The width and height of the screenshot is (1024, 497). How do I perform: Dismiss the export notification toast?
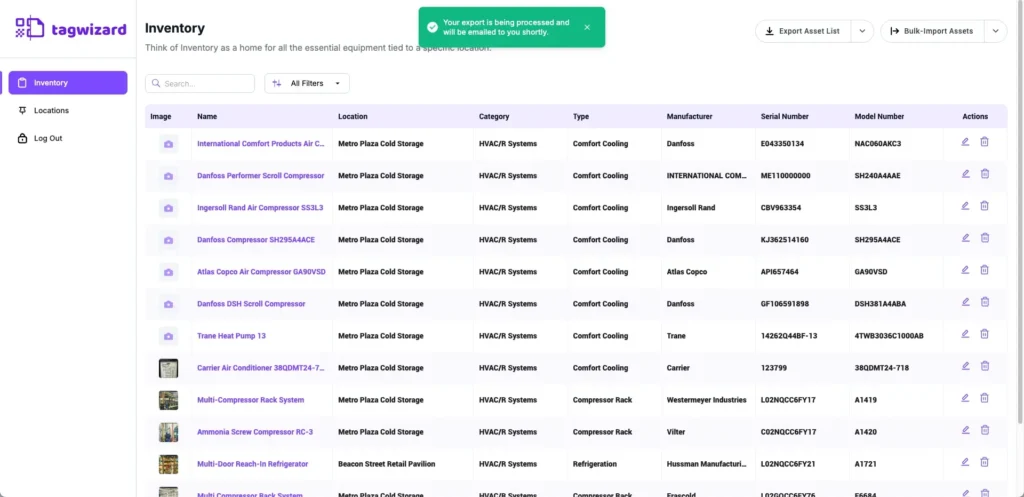point(587,27)
